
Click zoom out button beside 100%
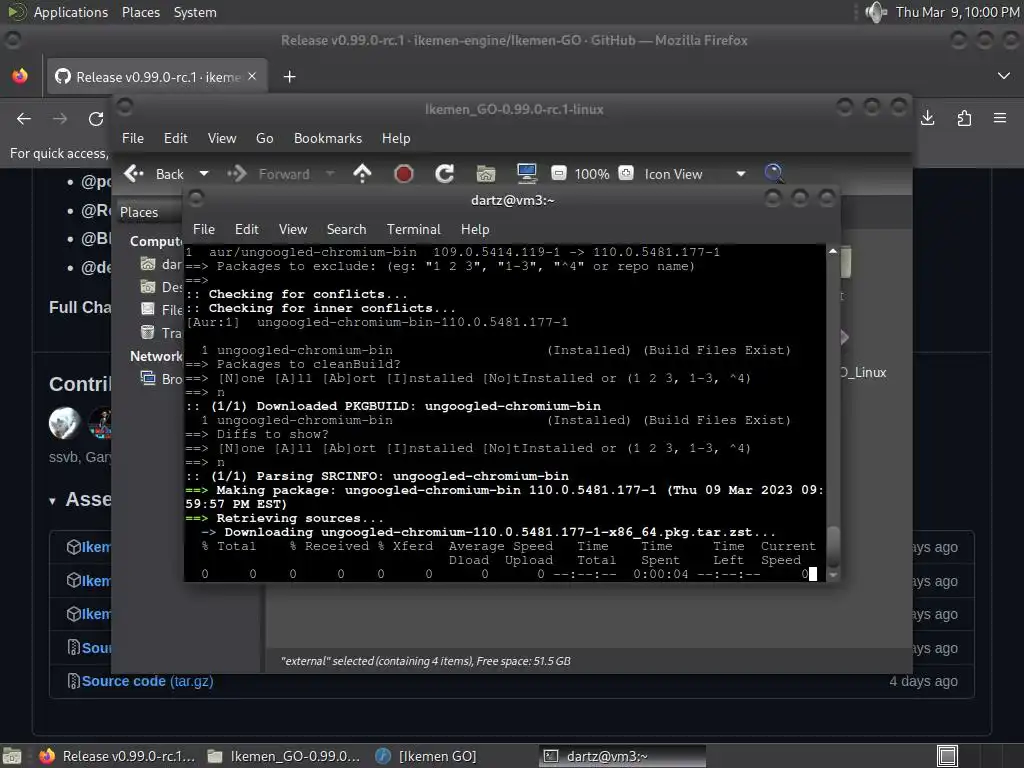click(558, 173)
